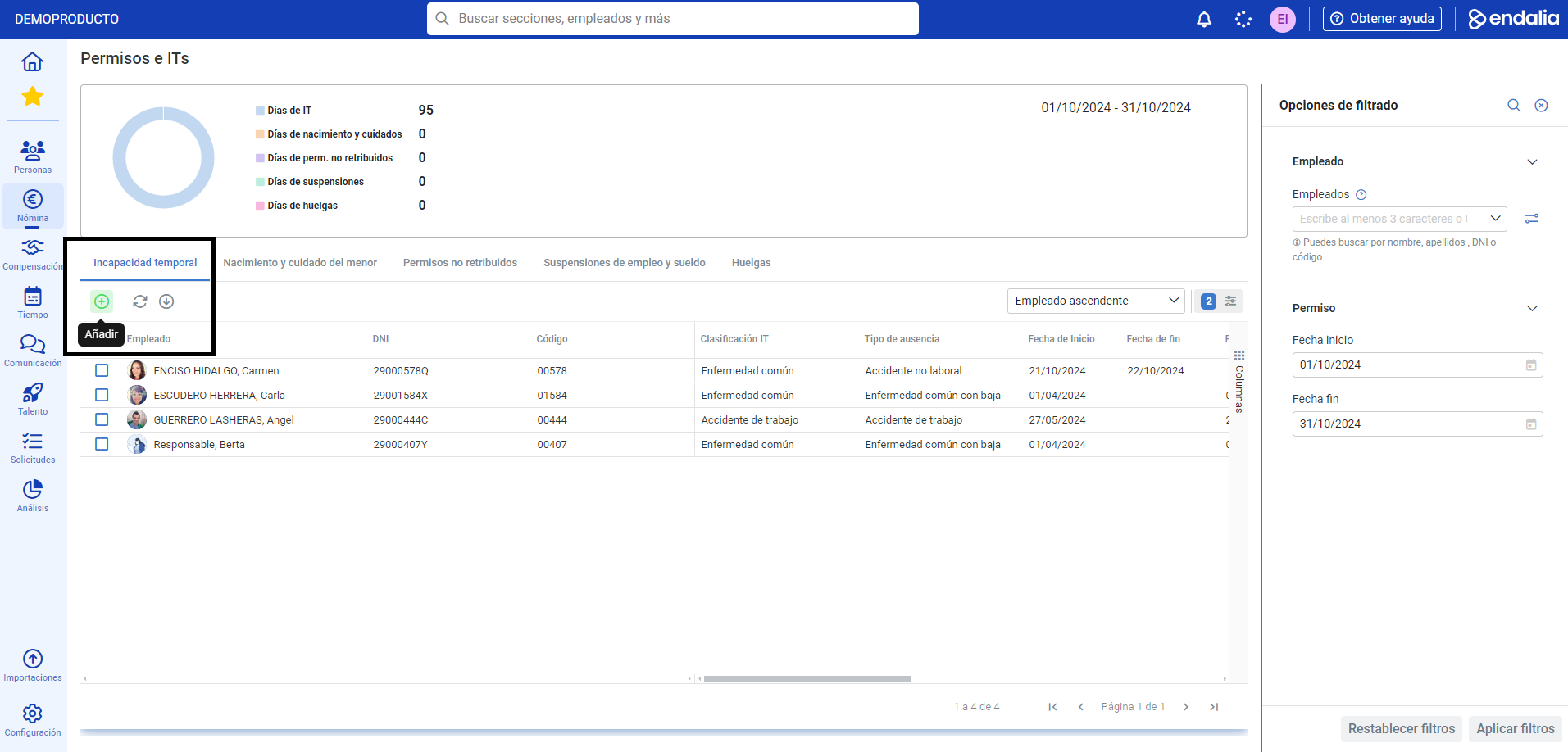This screenshot has width=1568, height=752.
Task: Go to the Home icon in sidebar
Action: (x=33, y=62)
